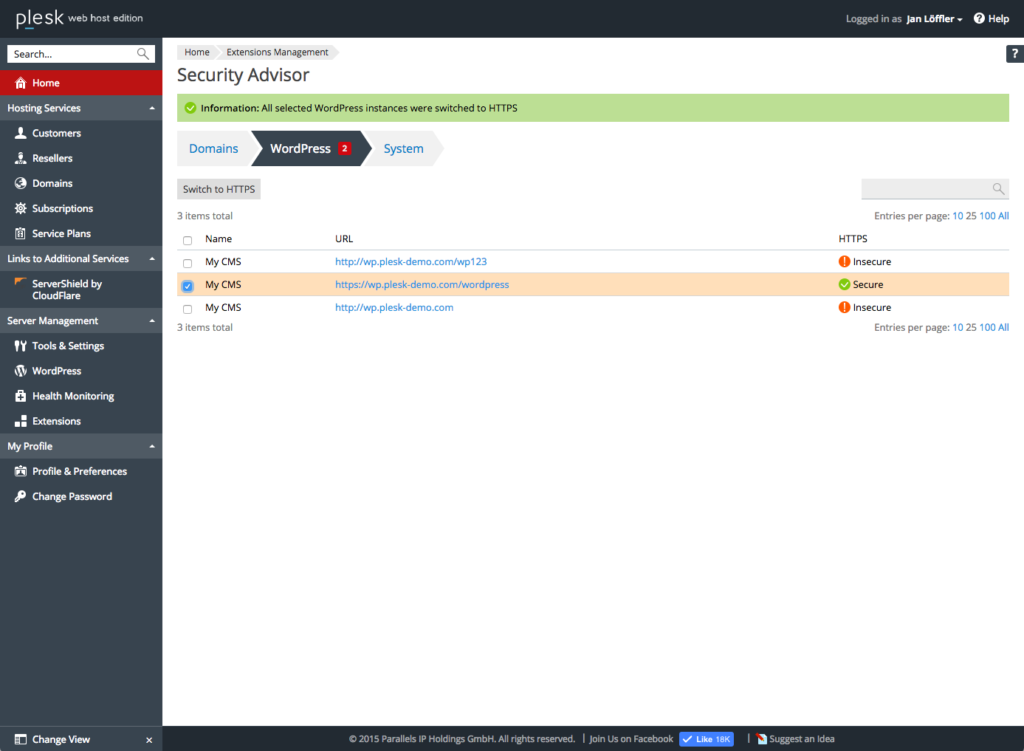Viewport: 1024px width, 751px height.
Task: Click the table search magnifier icon
Action: coord(998,189)
